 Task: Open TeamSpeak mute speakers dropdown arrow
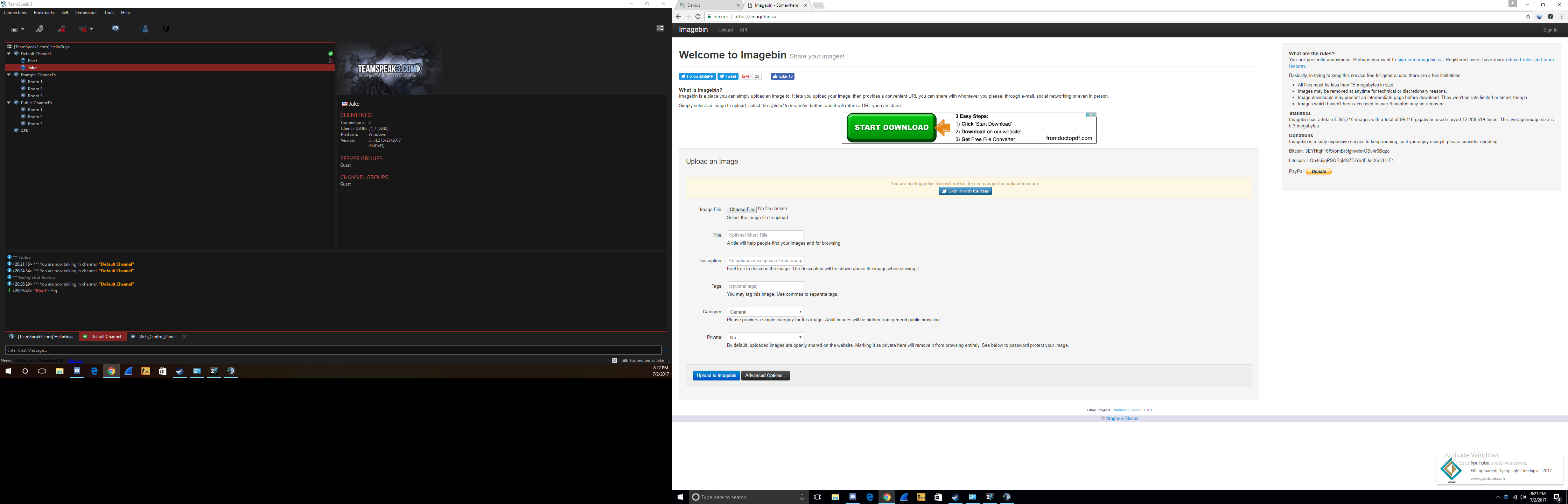click(x=91, y=29)
